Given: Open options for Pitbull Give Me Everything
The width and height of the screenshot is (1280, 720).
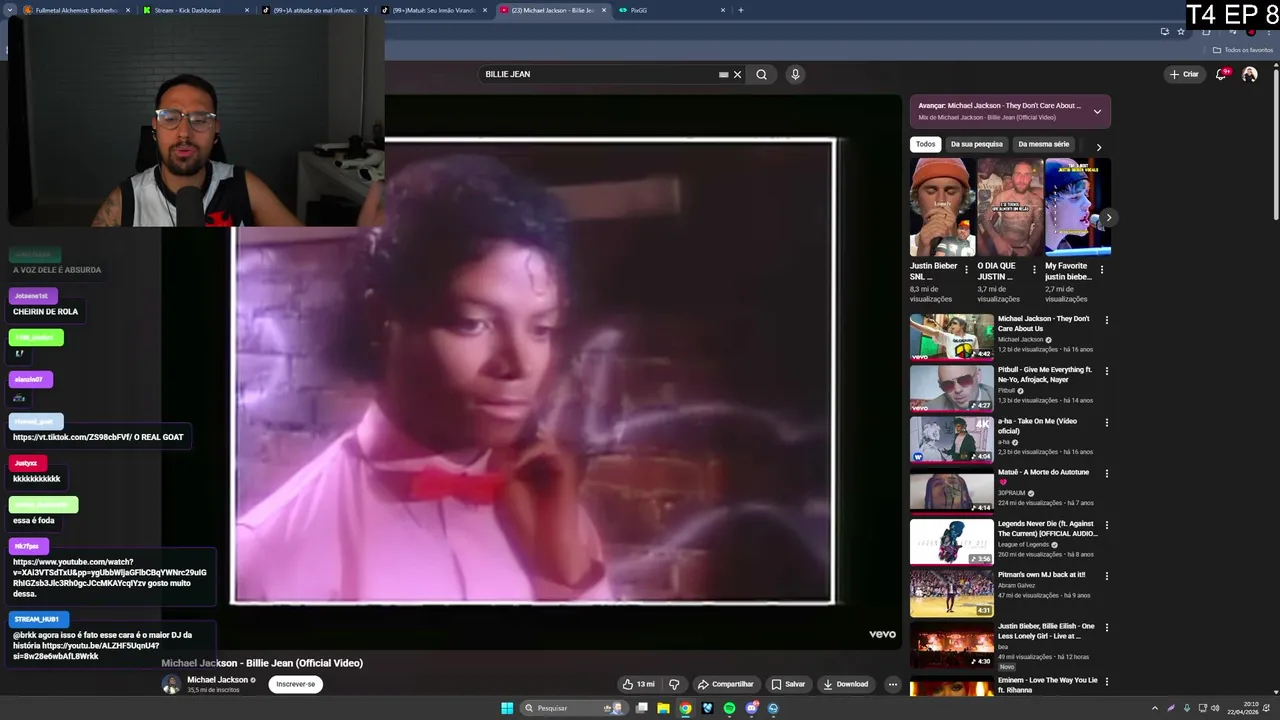Looking at the screenshot, I should [1106, 371].
